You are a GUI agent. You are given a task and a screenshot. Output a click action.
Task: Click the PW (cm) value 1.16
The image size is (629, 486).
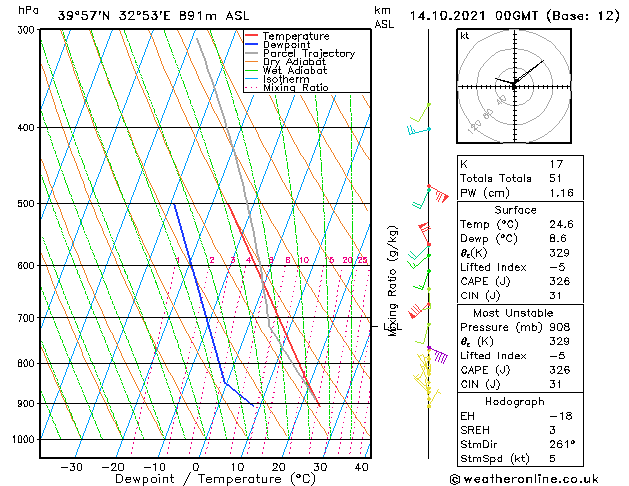coord(562,193)
